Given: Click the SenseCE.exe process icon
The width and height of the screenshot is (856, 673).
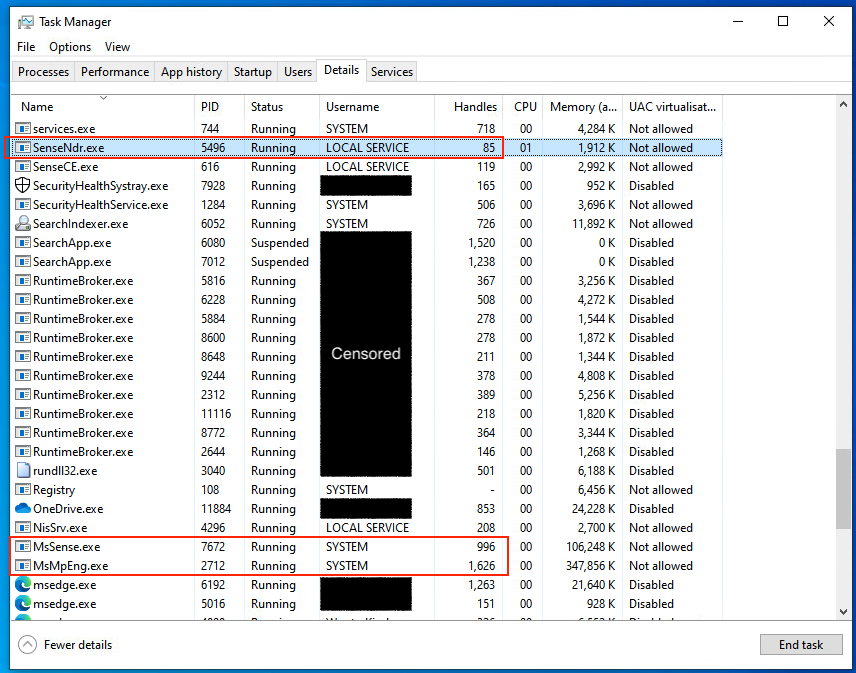Looking at the screenshot, I should [23, 167].
